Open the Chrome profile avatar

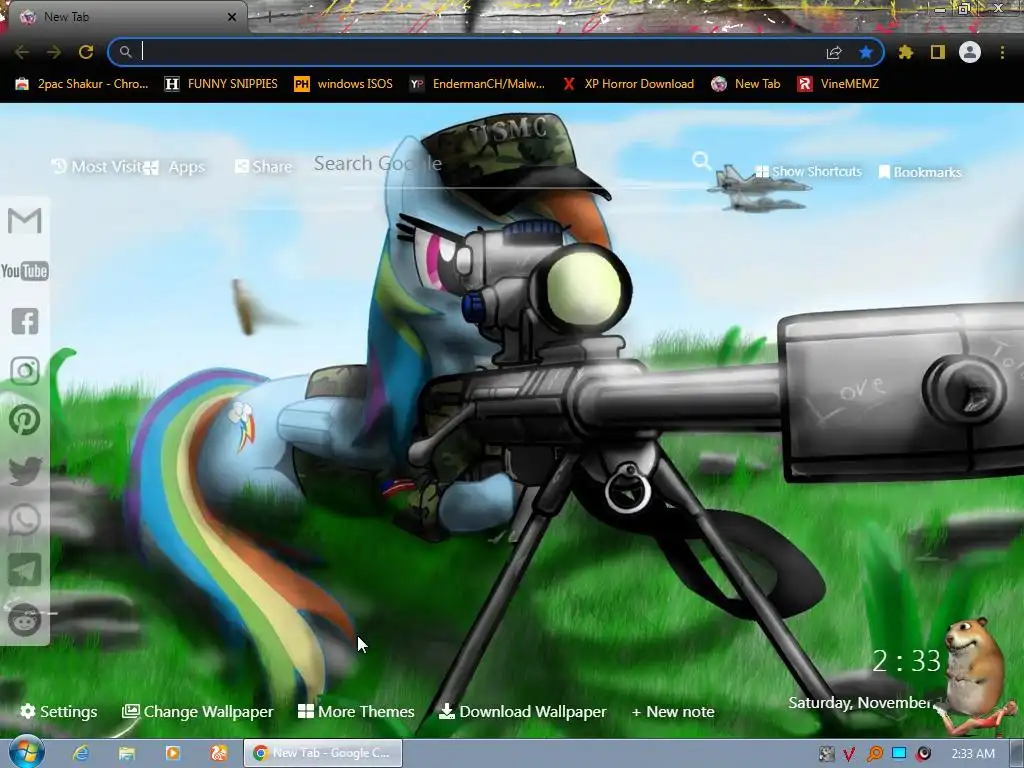pos(970,52)
